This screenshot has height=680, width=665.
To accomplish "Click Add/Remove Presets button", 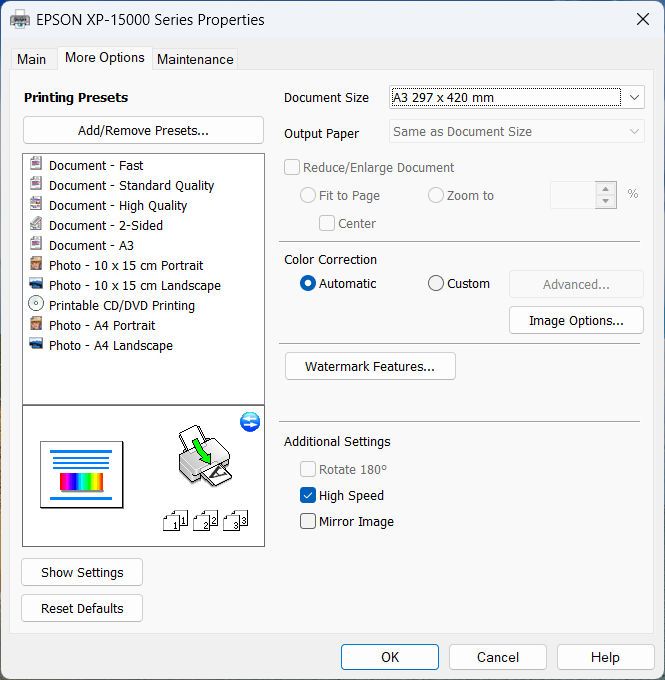I will pos(143,130).
